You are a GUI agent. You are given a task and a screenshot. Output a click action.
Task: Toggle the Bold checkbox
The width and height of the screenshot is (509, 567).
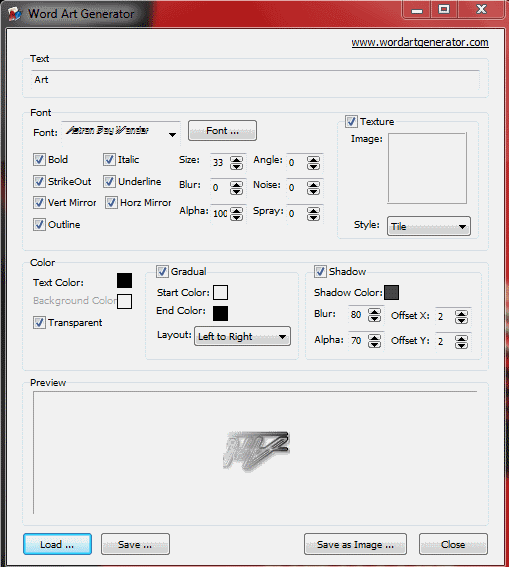[x=39, y=159]
